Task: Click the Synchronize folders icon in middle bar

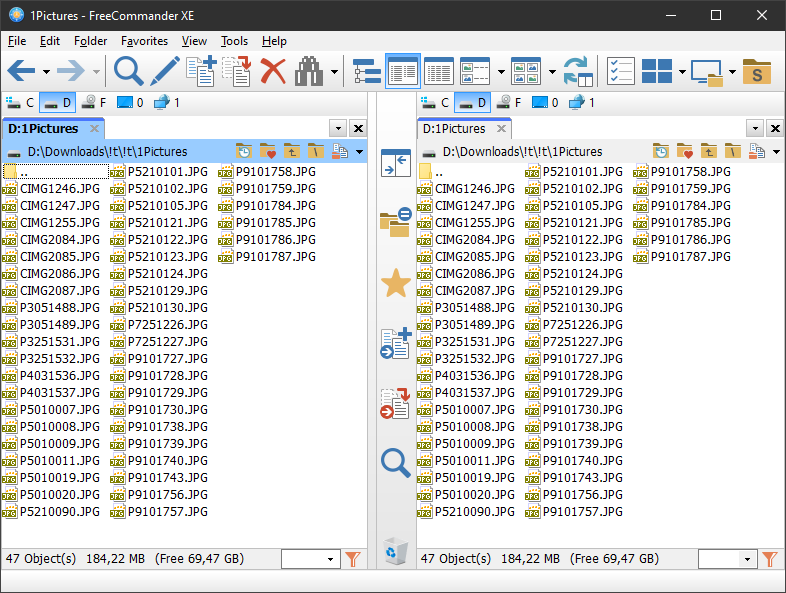Action: point(396,223)
